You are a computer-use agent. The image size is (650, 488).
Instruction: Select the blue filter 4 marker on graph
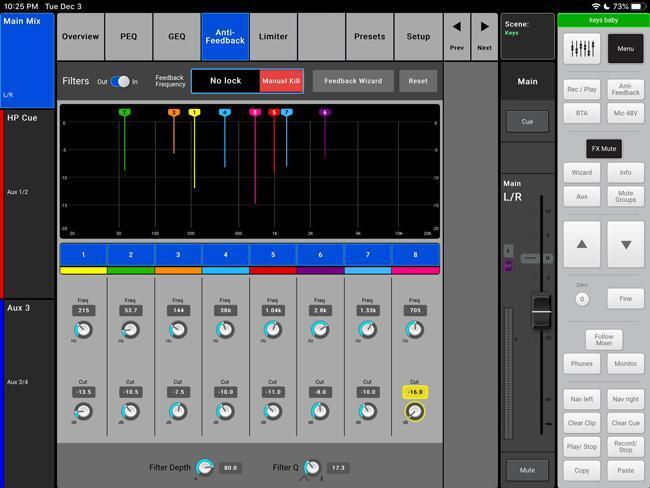point(225,112)
